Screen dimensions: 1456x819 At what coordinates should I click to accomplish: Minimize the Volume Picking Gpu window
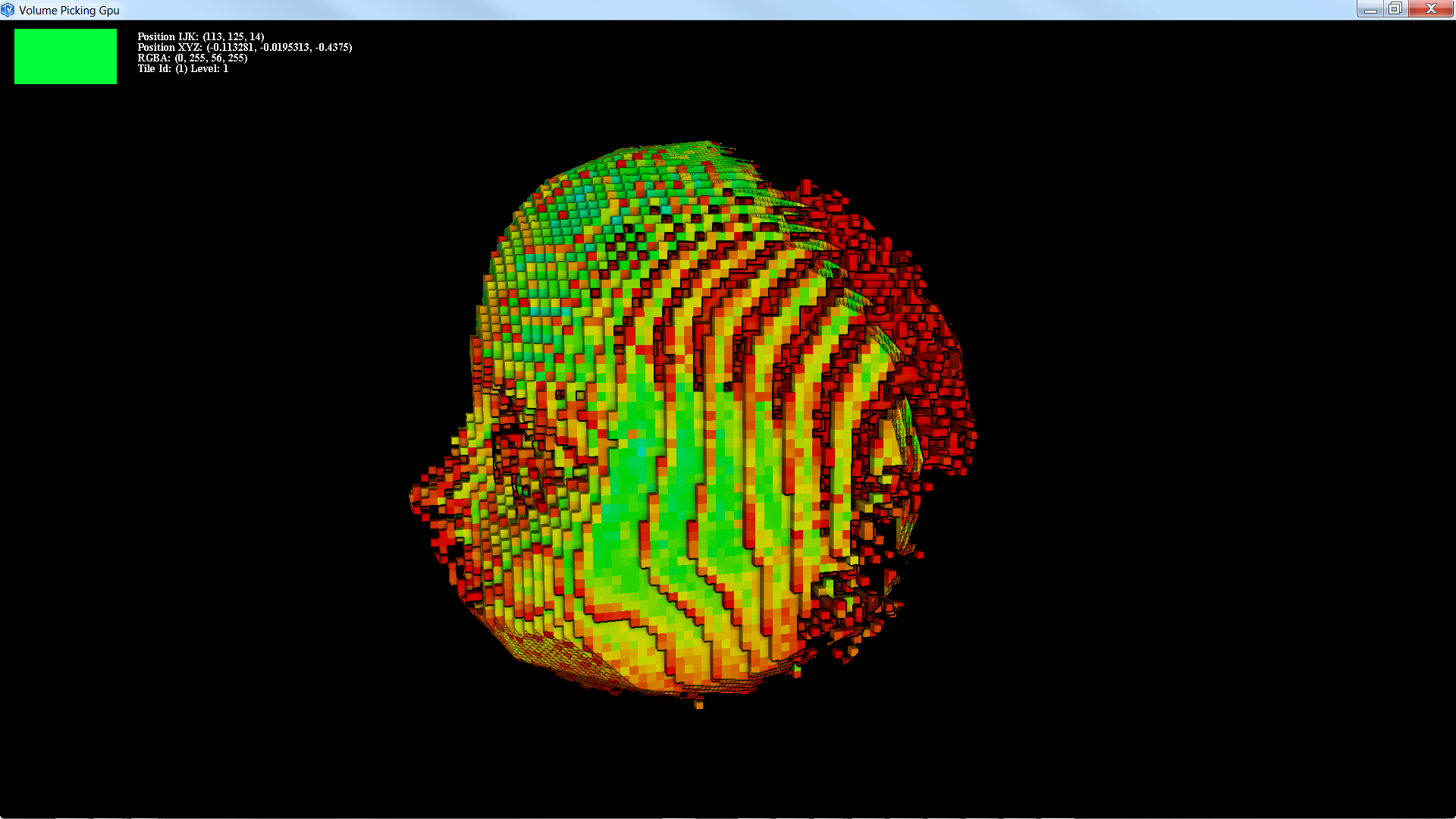point(1370,9)
